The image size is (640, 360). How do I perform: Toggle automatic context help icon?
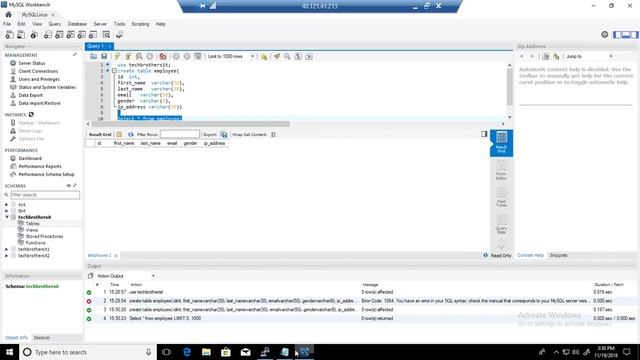(556, 56)
